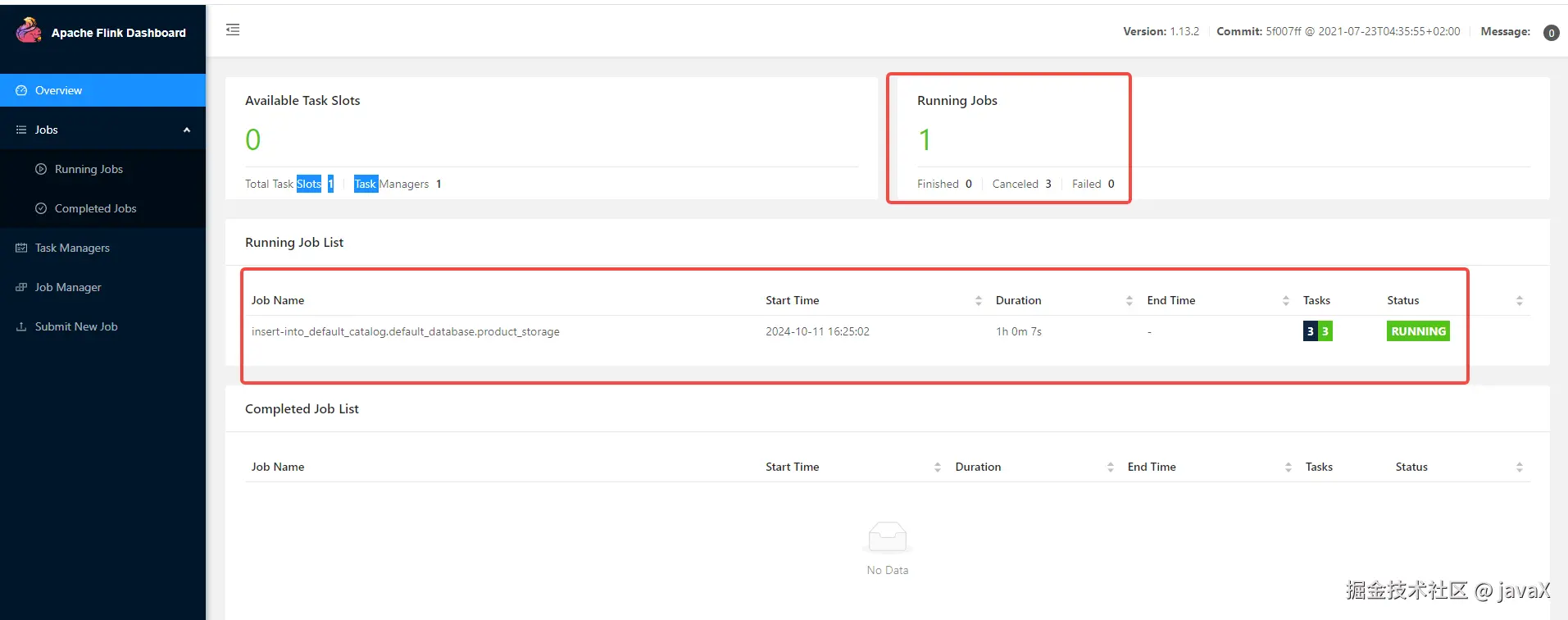The height and width of the screenshot is (620, 1568).
Task: Click the green RUNNING status tag
Action: pyautogui.click(x=1418, y=331)
